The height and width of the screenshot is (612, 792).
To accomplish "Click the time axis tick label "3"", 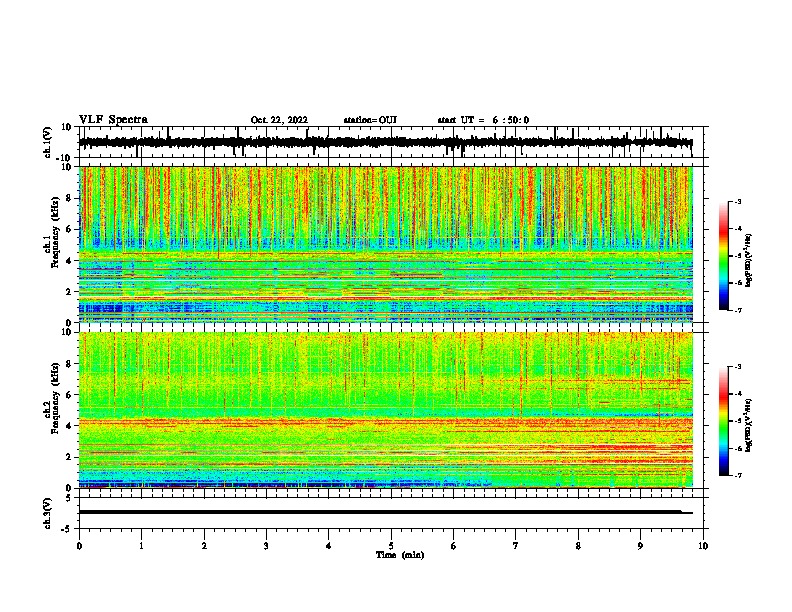I will tap(266, 546).
